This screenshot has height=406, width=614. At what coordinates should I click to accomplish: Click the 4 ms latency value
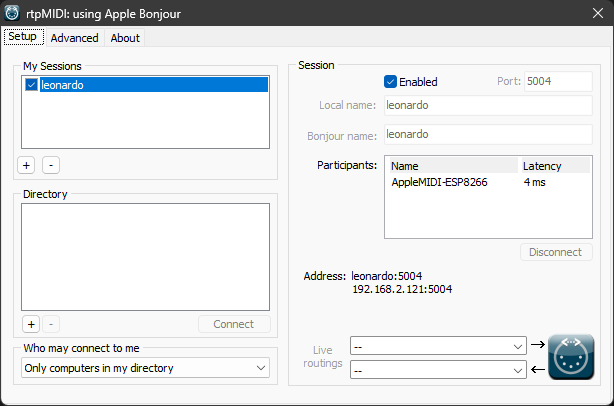point(535,182)
